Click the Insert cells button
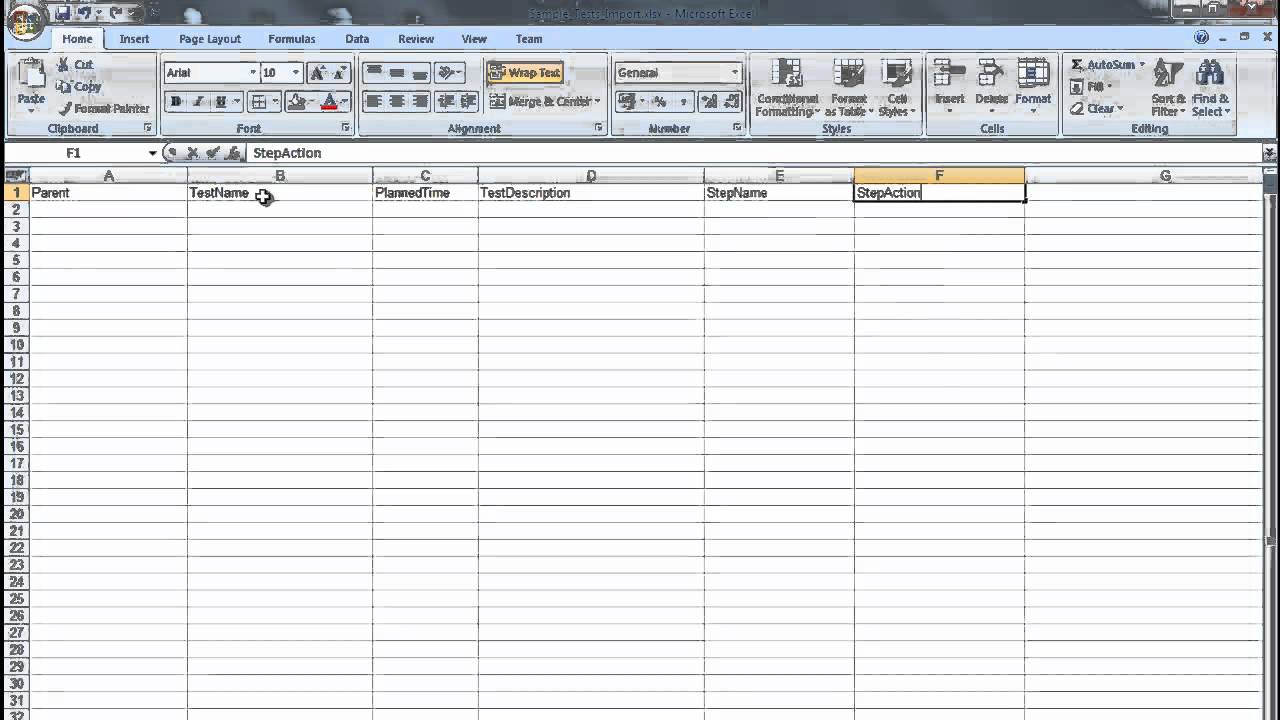 pyautogui.click(x=949, y=87)
